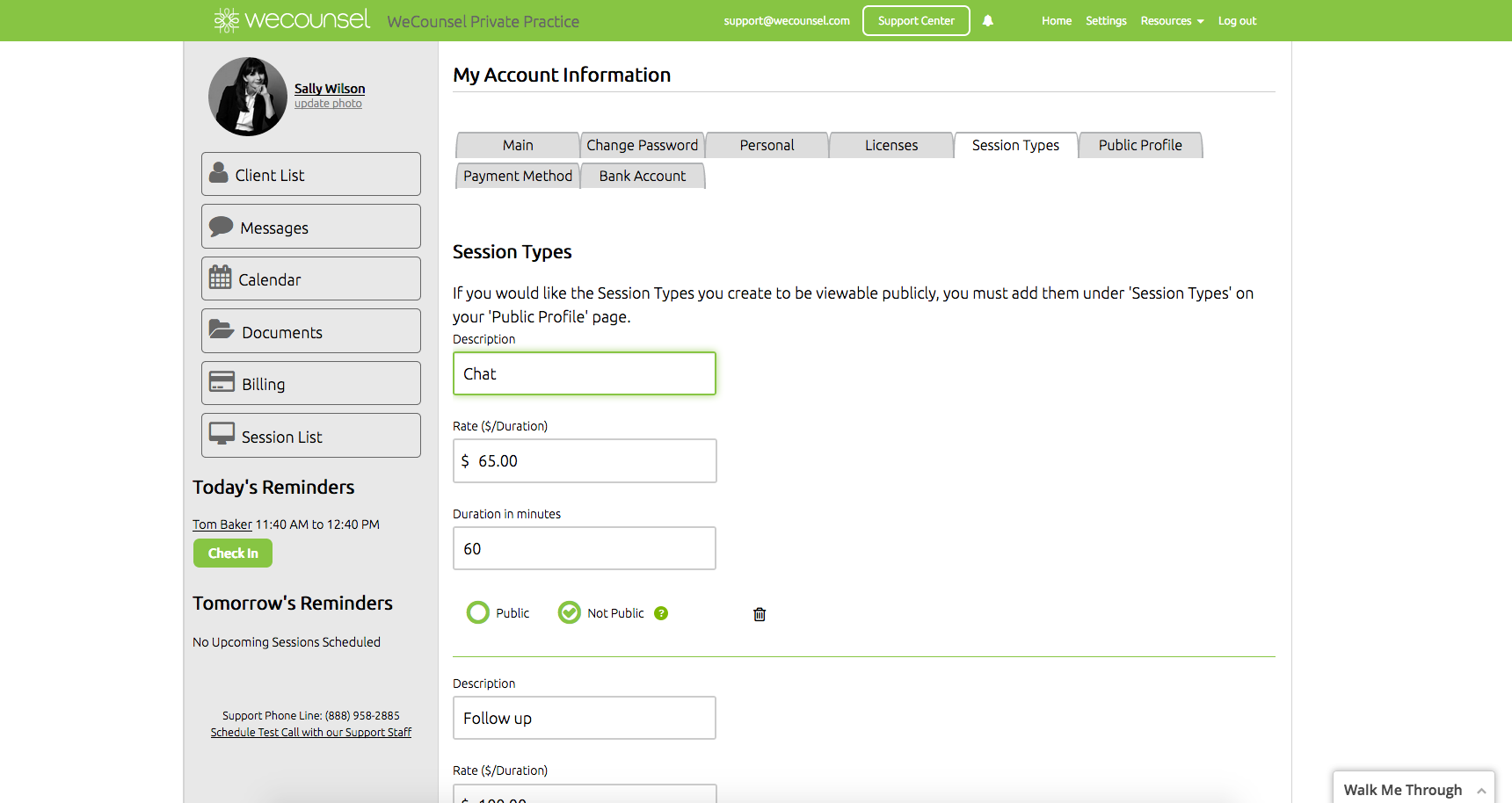
Task: Click the Duration in minutes field
Action: point(585,548)
